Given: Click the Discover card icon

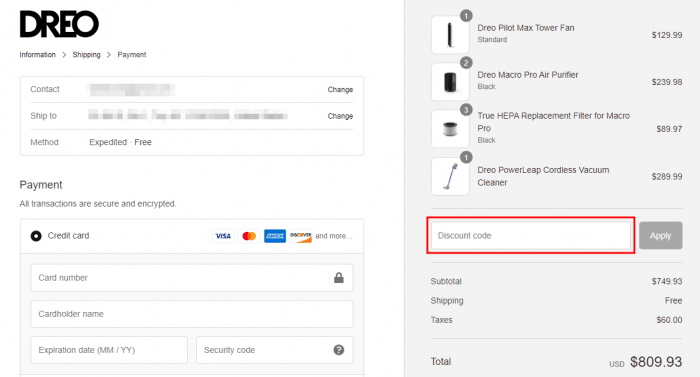Looking at the screenshot, I should [301, 236].
